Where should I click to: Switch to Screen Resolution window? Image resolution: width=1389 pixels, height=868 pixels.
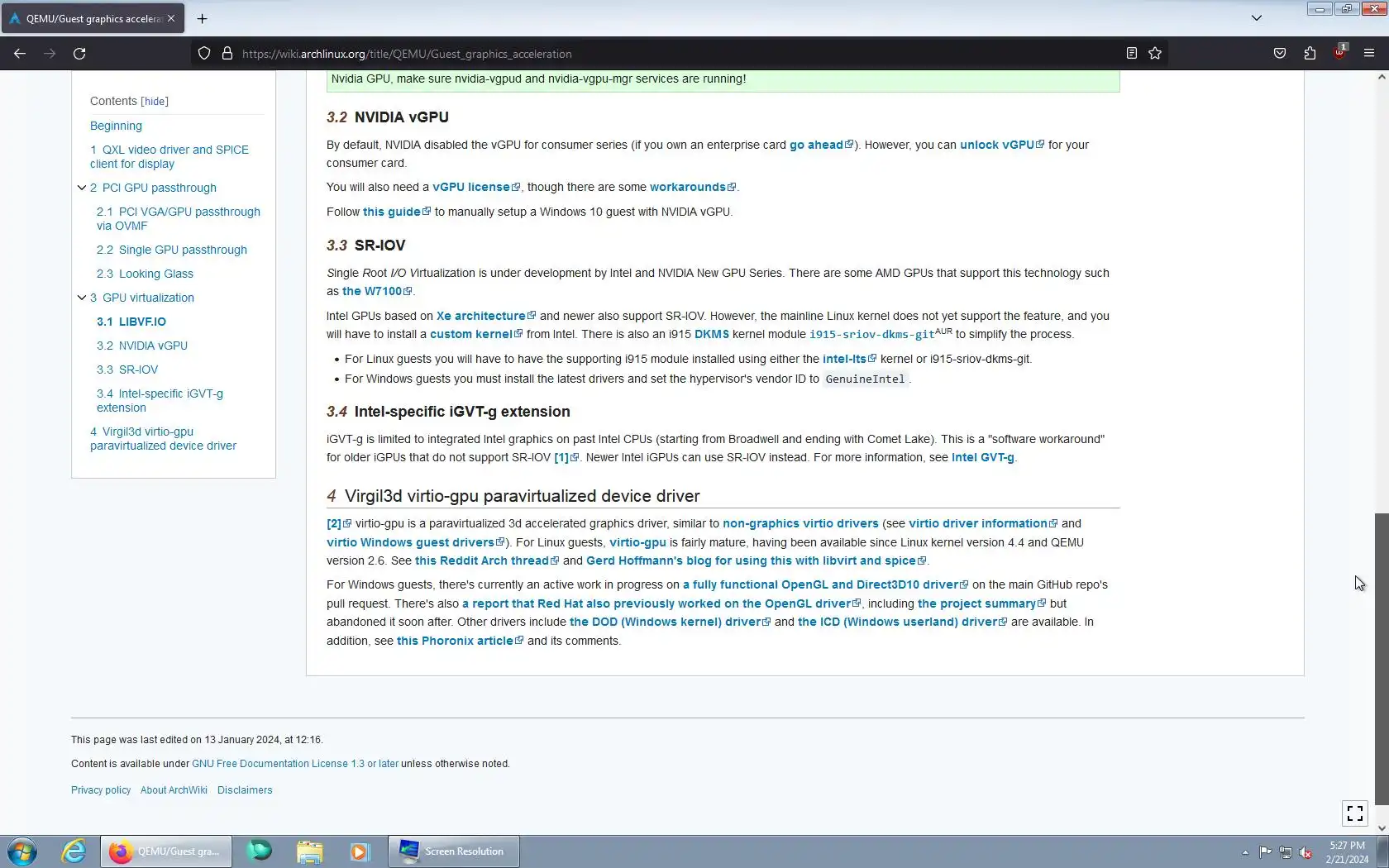pos(454,851)
